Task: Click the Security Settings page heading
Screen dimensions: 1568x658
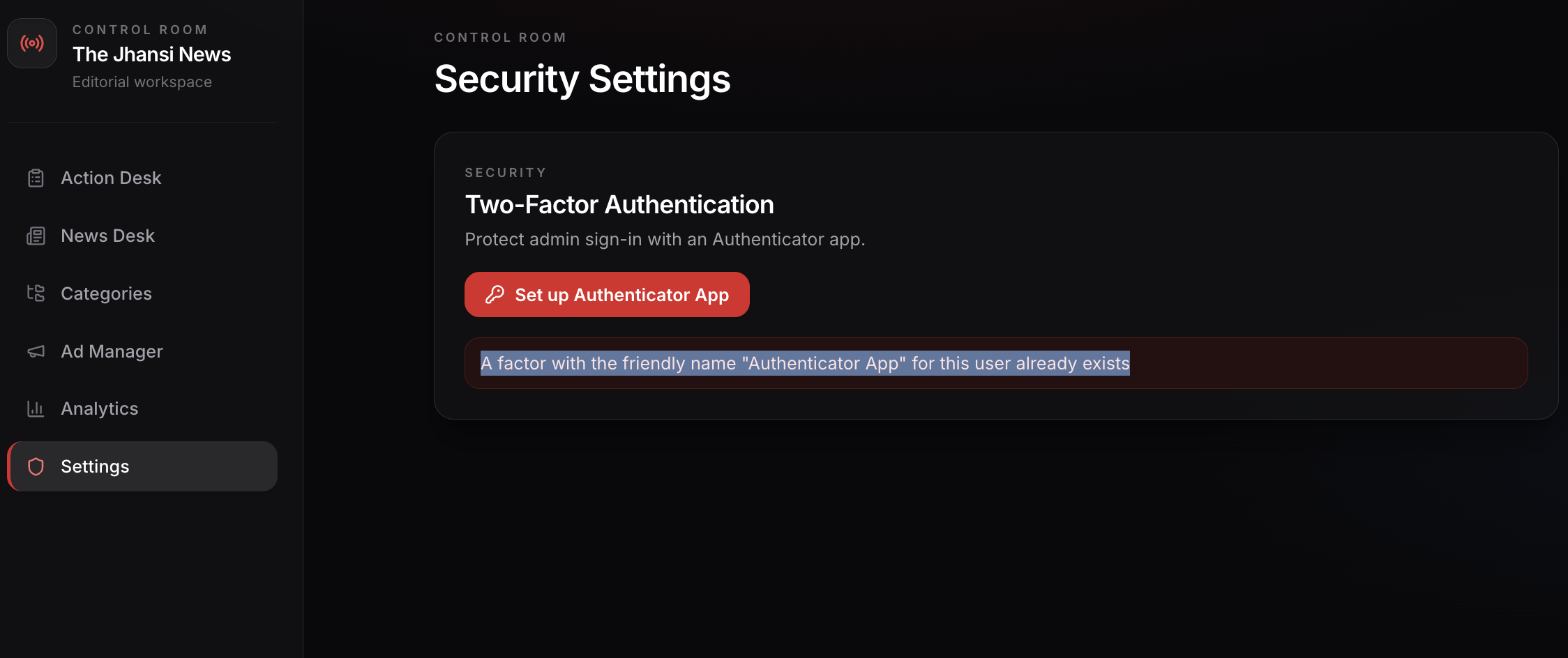Action: coord(582,79)
